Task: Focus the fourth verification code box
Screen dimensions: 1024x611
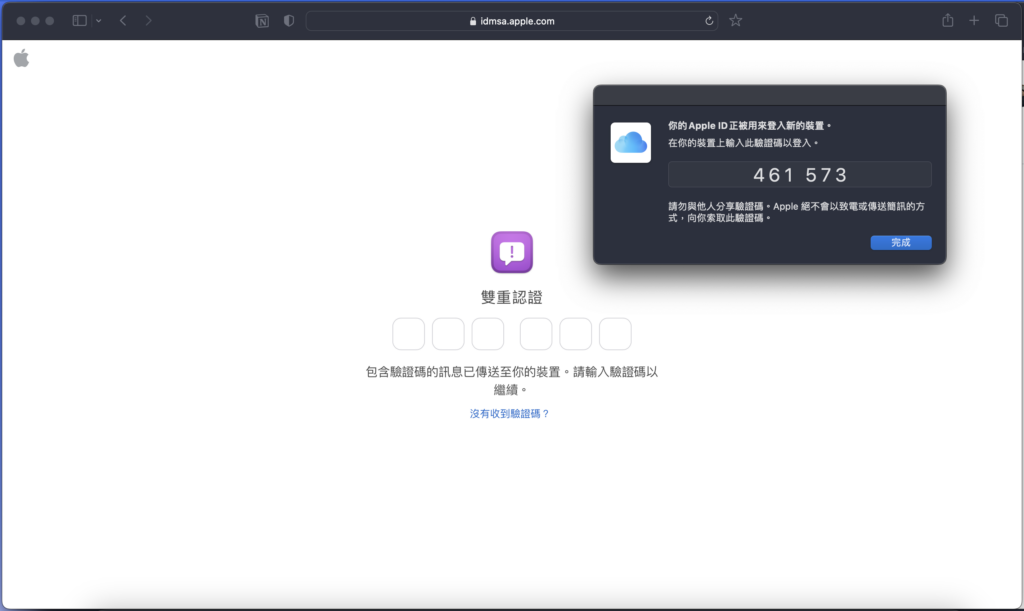Action: click(x=536, y=334)
